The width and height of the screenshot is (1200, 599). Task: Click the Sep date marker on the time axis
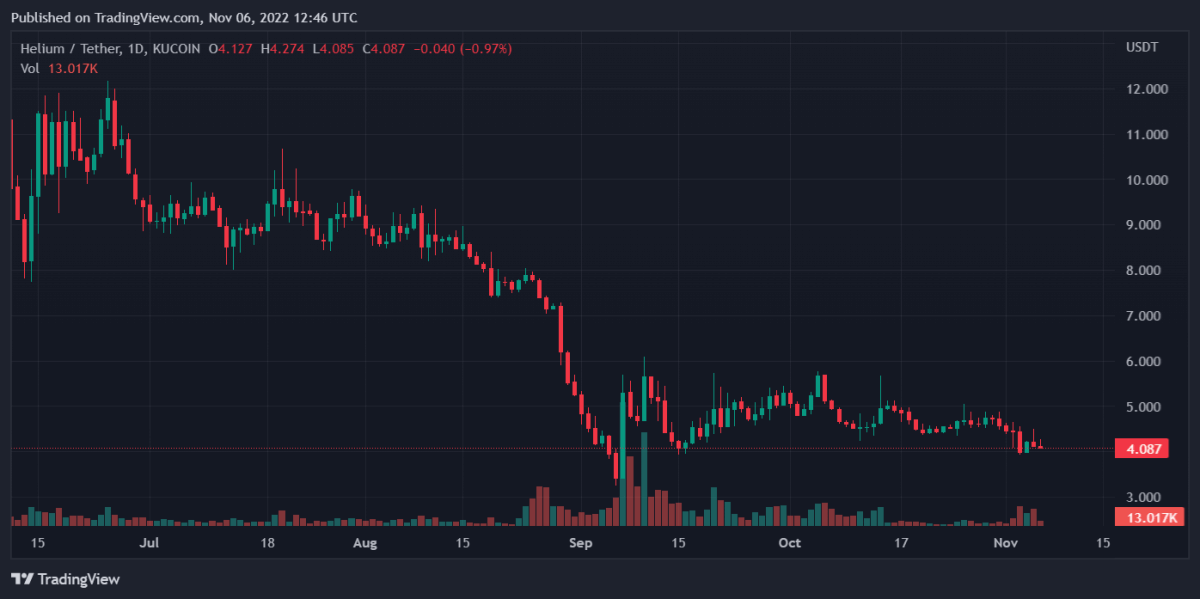tap(581, 543)
